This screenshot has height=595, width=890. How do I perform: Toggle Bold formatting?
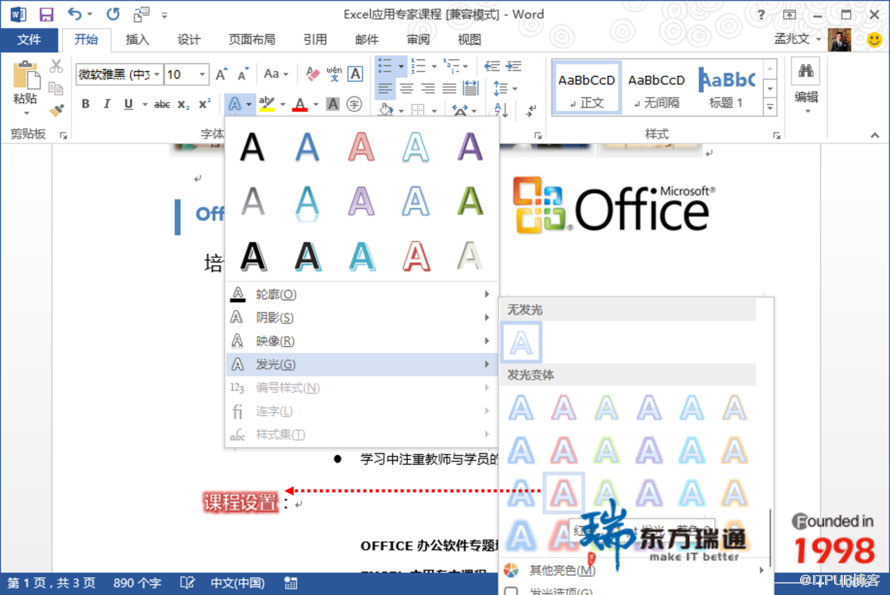tap(85, 104)
